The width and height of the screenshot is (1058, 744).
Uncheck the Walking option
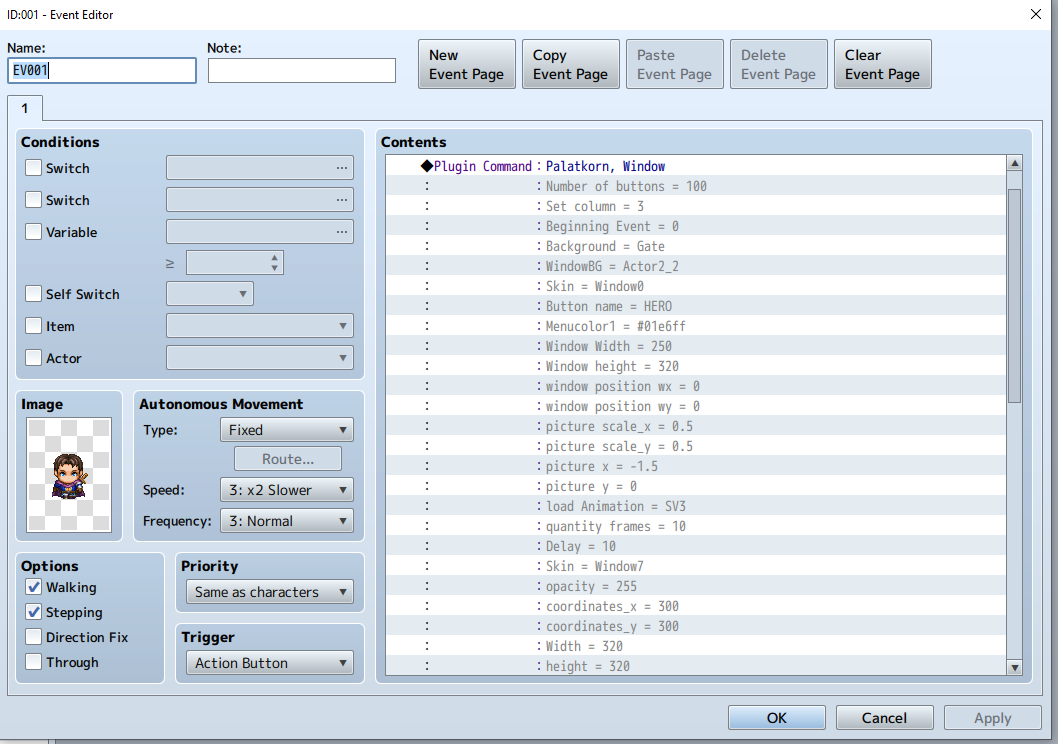click(33, 588)
